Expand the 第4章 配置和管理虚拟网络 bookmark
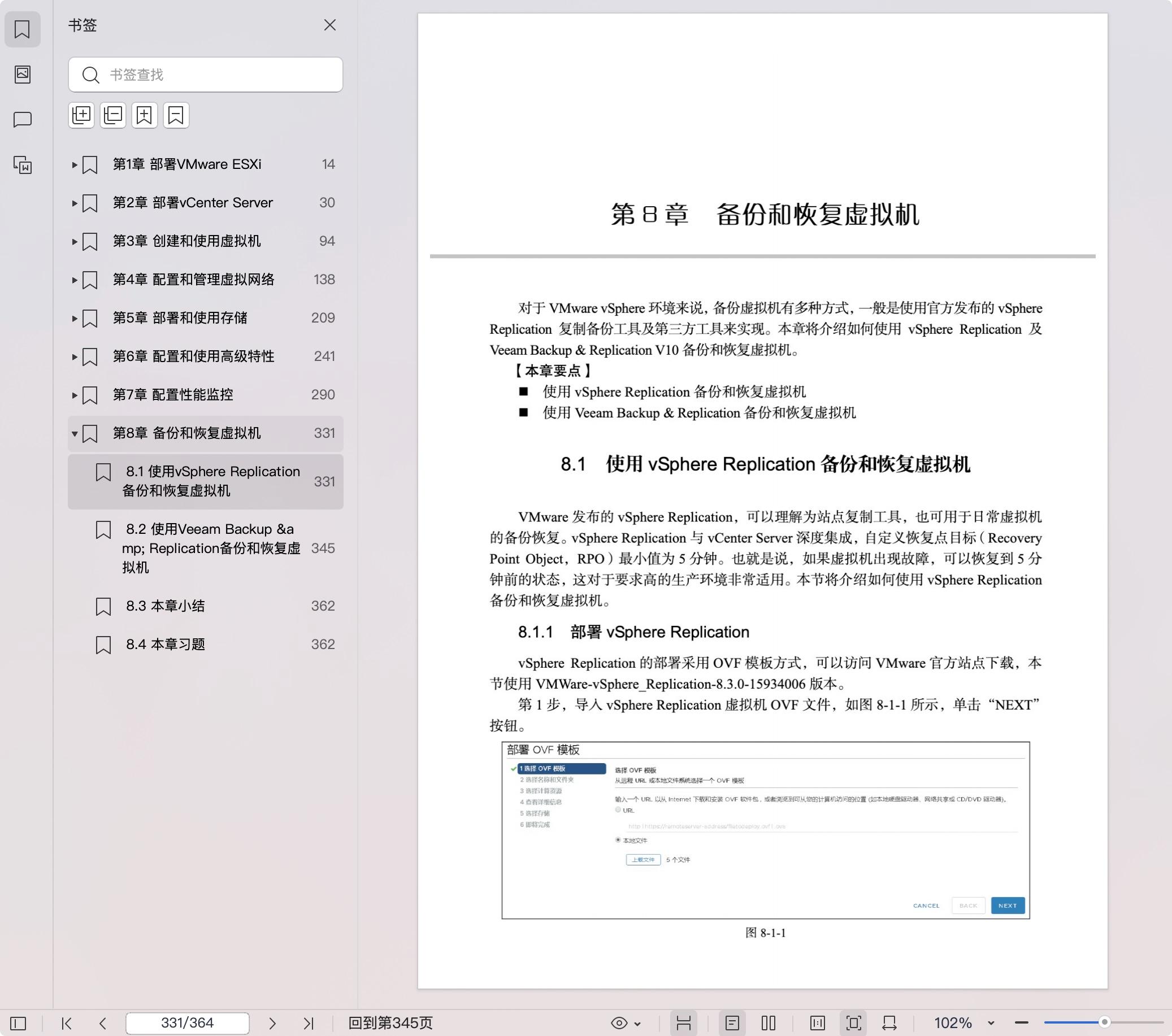Viewport: 1172px width, 1036px height. (75, 280)
